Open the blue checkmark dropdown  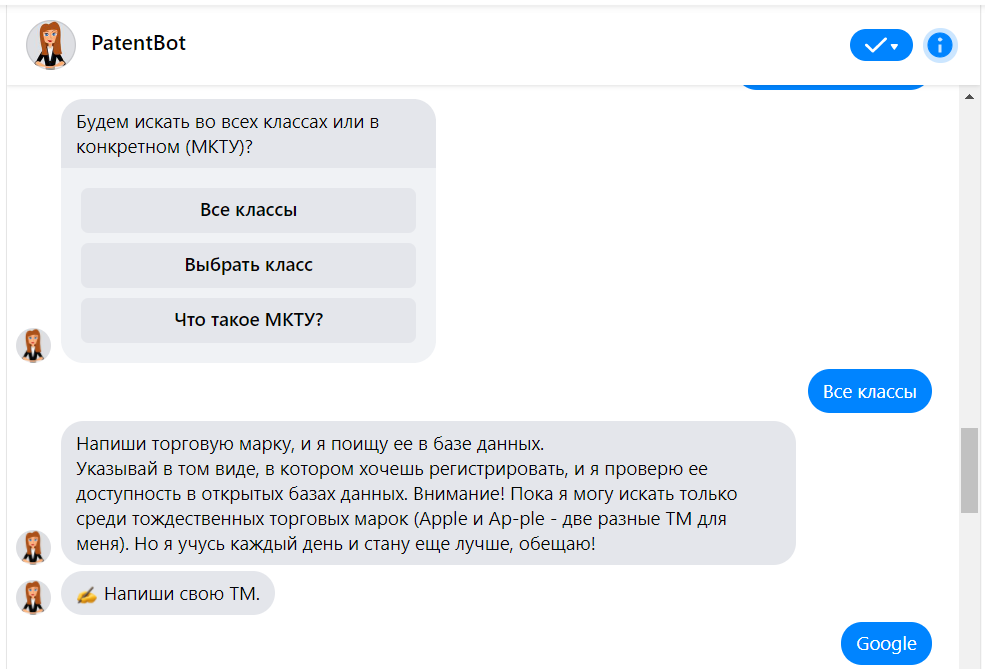point(881,45)
